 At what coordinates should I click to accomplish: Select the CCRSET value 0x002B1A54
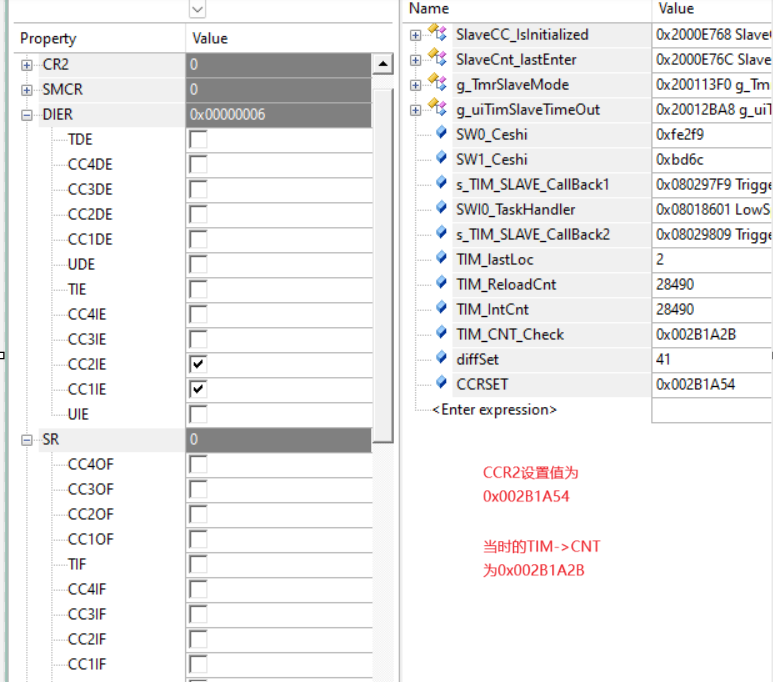click(695, 384)
